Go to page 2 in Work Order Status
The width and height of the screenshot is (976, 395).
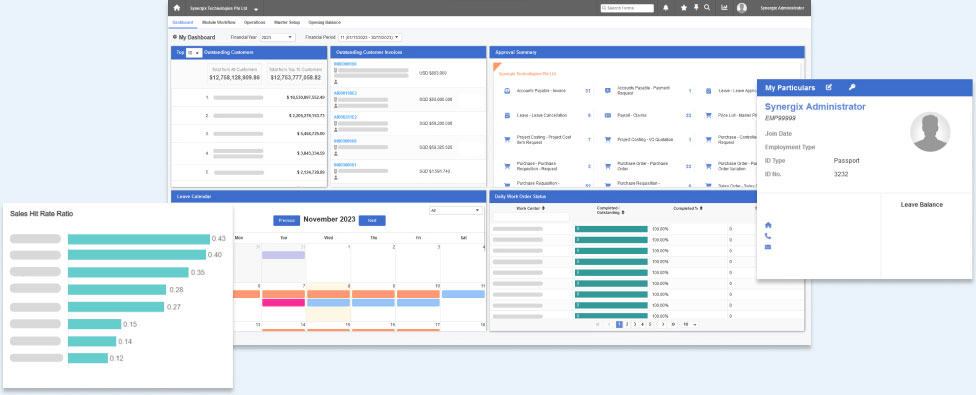point(627,325)
